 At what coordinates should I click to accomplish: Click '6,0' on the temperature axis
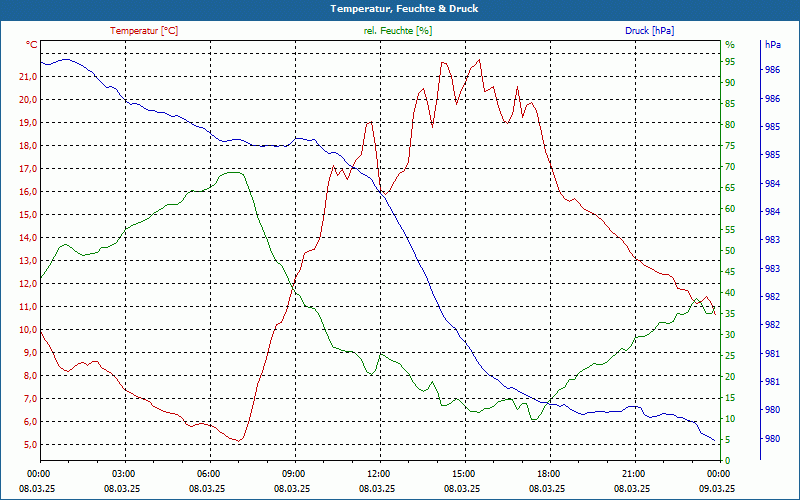point(31,421)
